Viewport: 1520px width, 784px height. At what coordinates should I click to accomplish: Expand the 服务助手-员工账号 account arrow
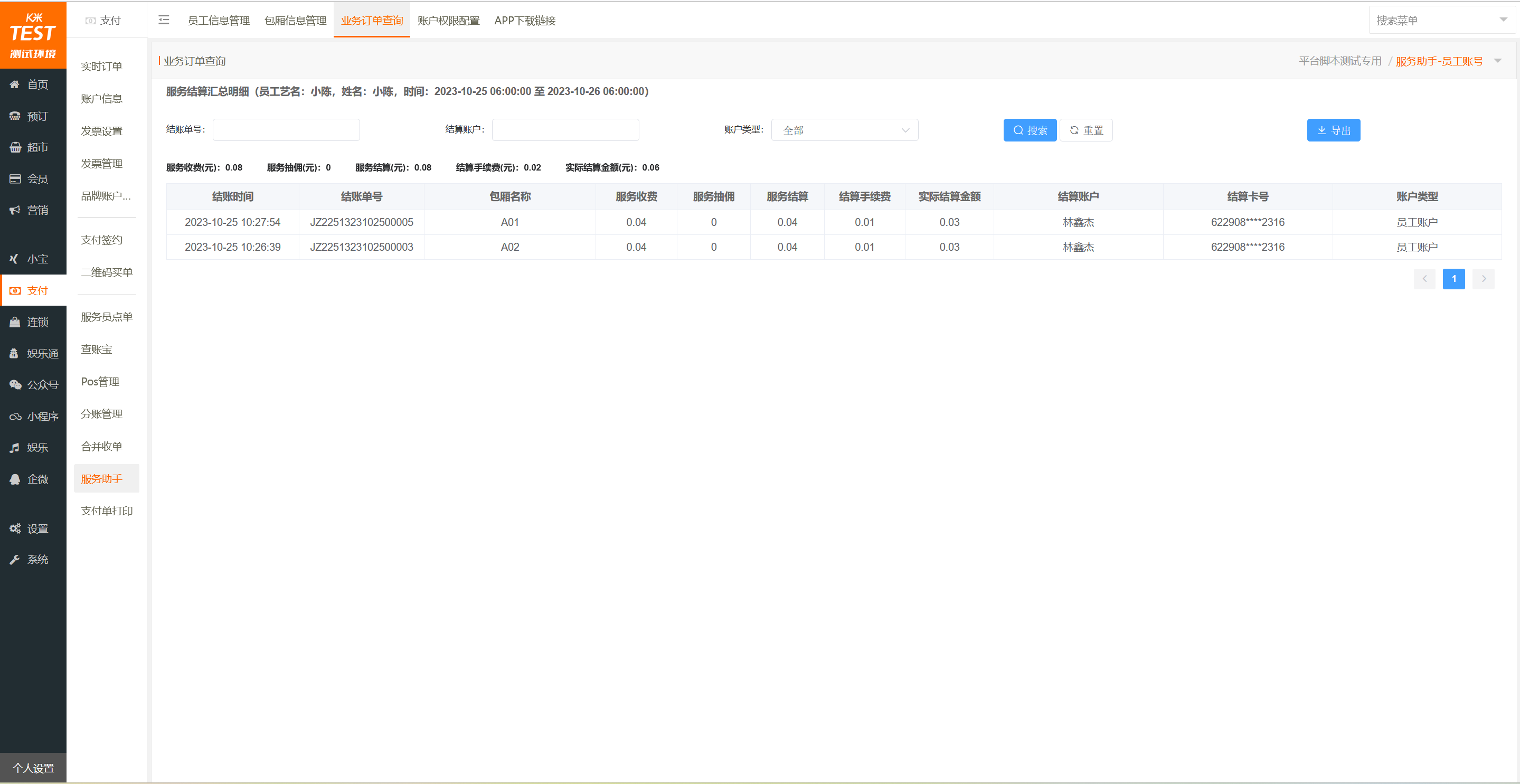tap(1498, 61)
